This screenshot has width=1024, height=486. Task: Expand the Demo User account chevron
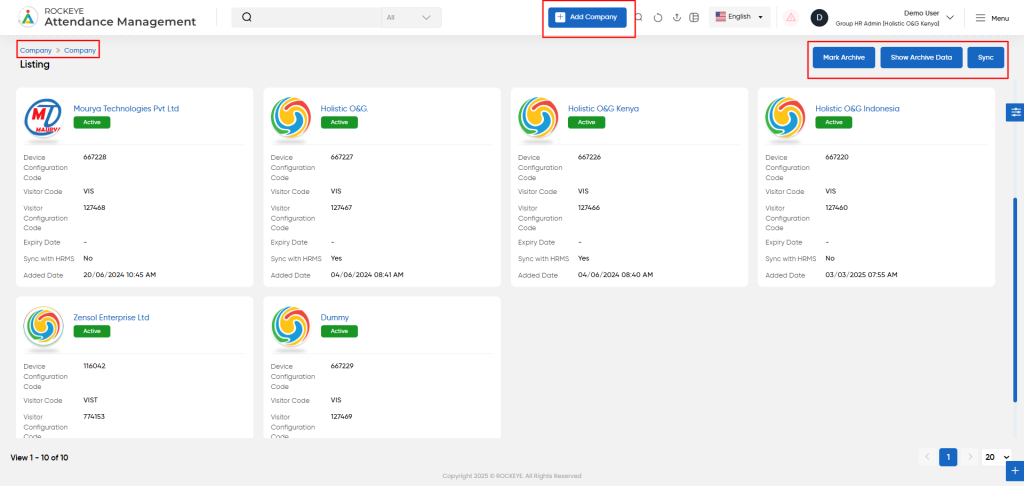[x=950, y=18]
